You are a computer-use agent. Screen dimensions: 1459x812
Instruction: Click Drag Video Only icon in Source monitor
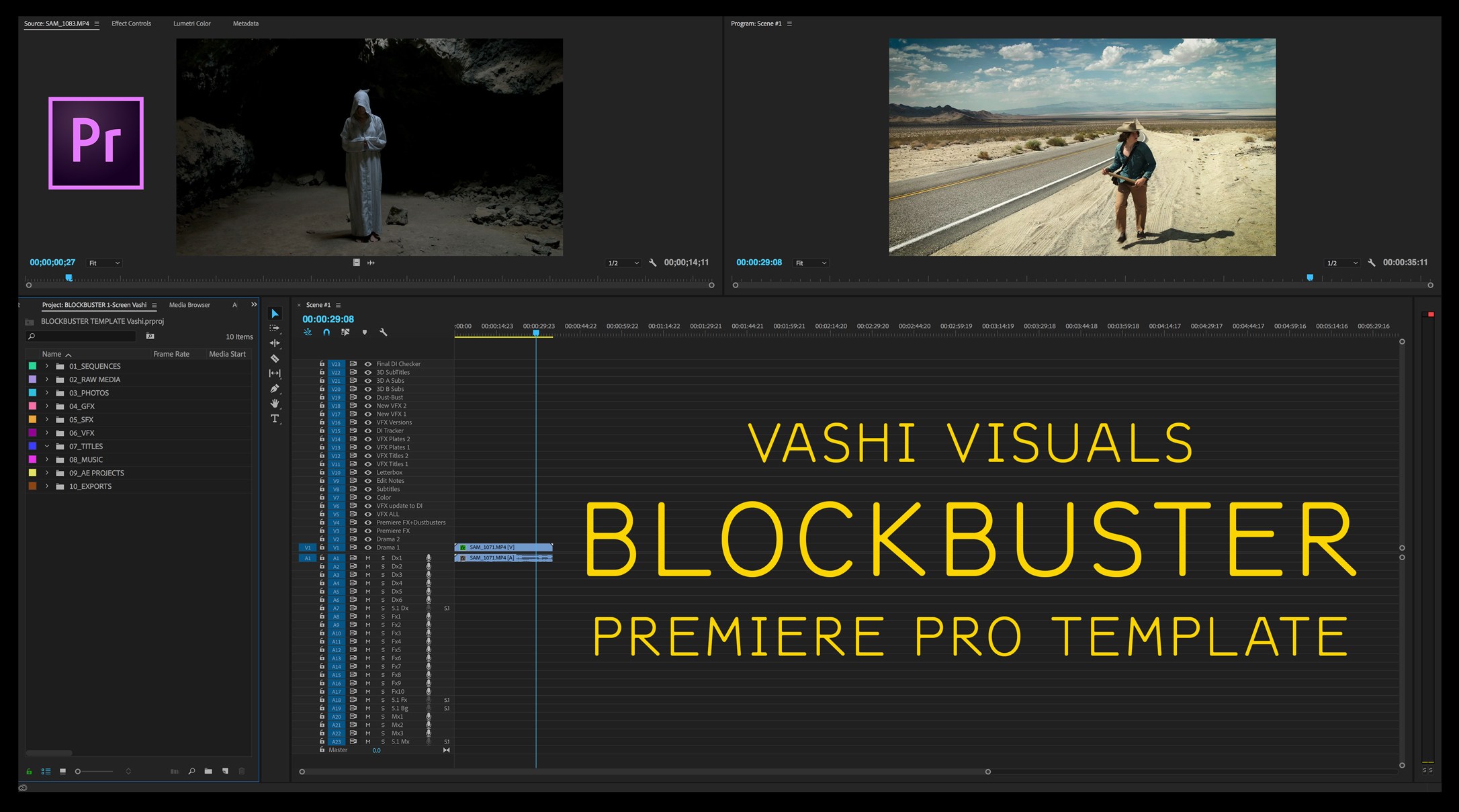tap(356, 263)
